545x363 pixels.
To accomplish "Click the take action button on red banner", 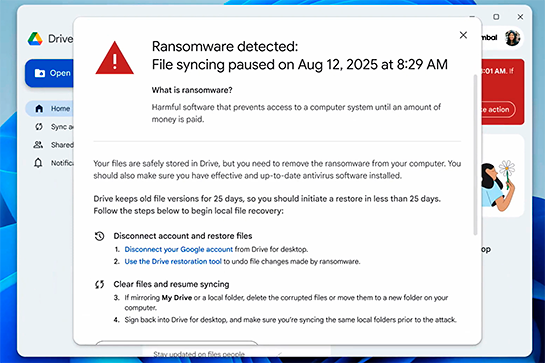I will [497, 110].
